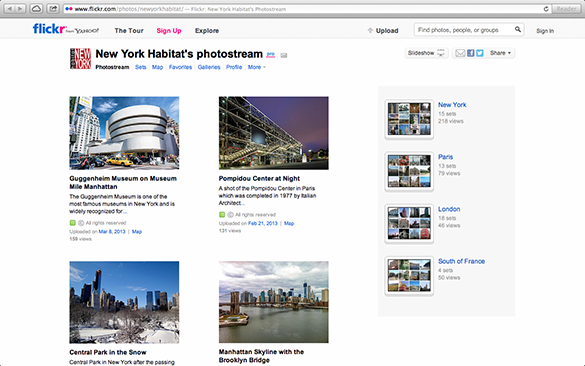Open the Guggenheim Museum photo thumbnail
The image size is (585, 366).
pos(124,133)
